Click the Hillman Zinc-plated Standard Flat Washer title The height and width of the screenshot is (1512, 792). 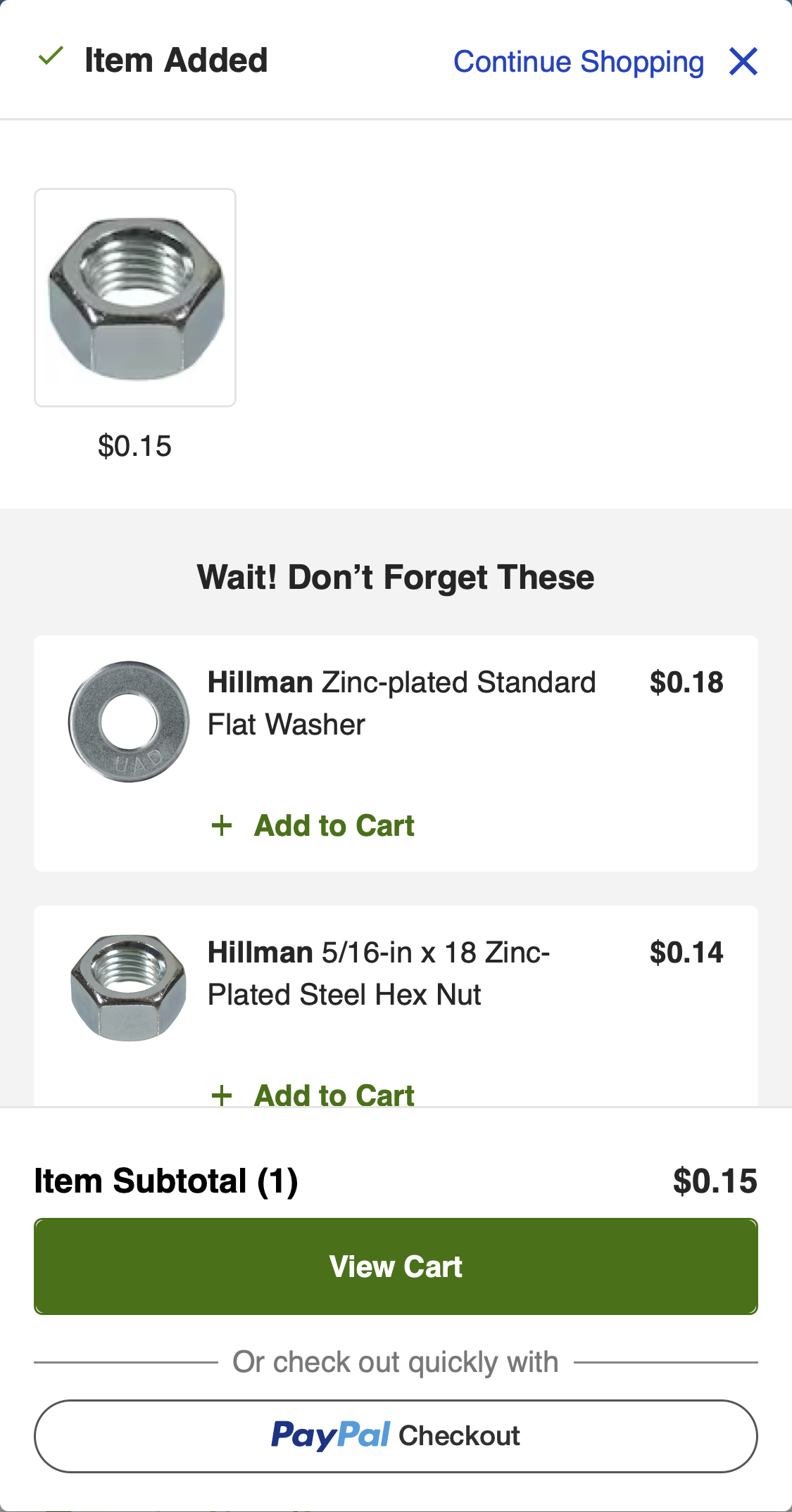pyautogui.click(x=401, y=702)
